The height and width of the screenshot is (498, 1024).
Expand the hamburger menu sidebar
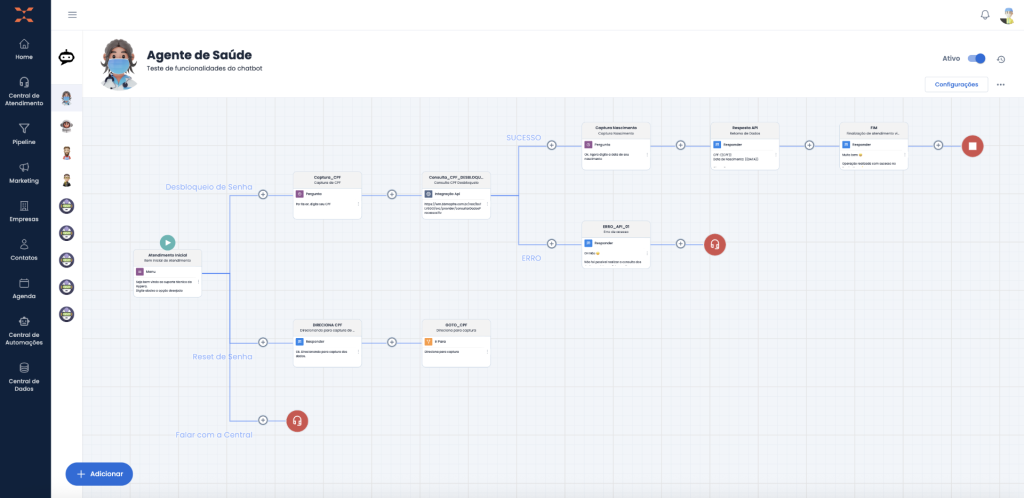pos(72,15)
